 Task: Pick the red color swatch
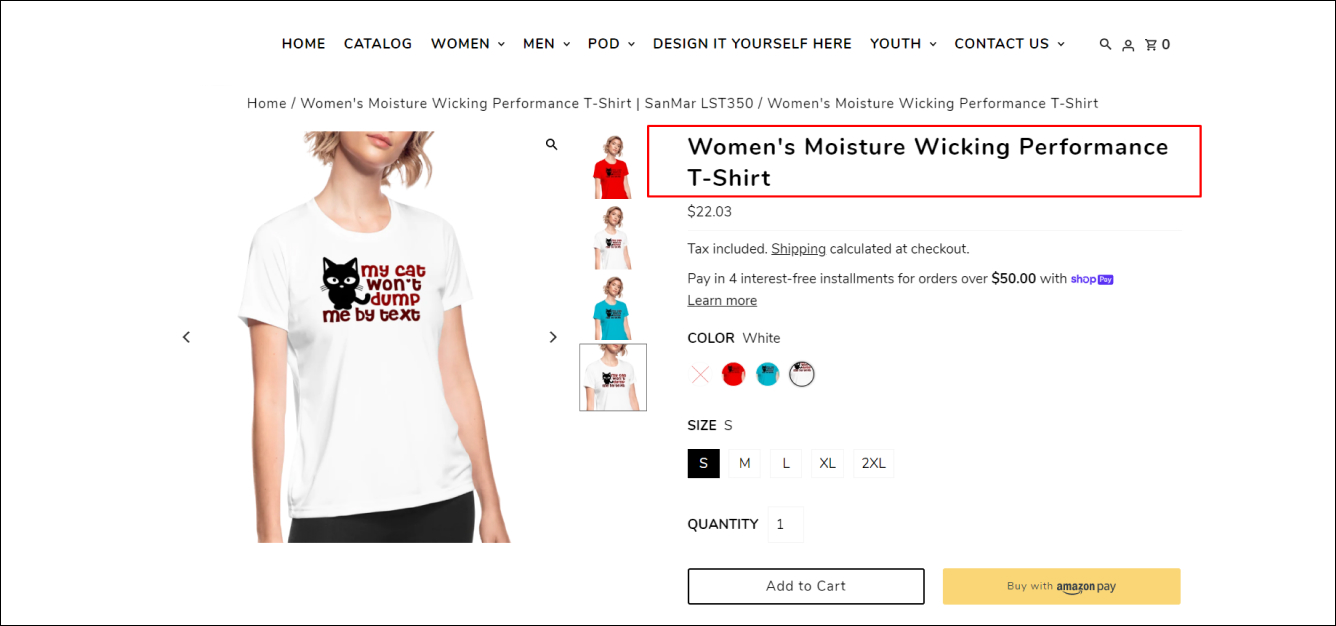(734, 374)
